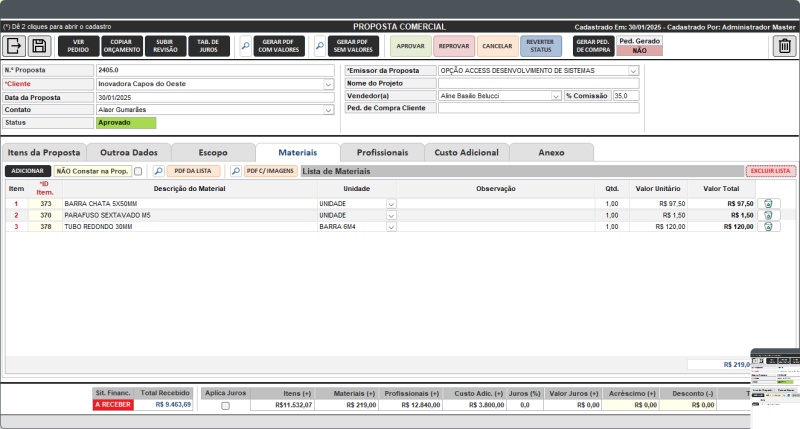Click magnifier beside Gerar PDF com Valores
This screenshot has height=429, width=800.
[x=246, y=46]
